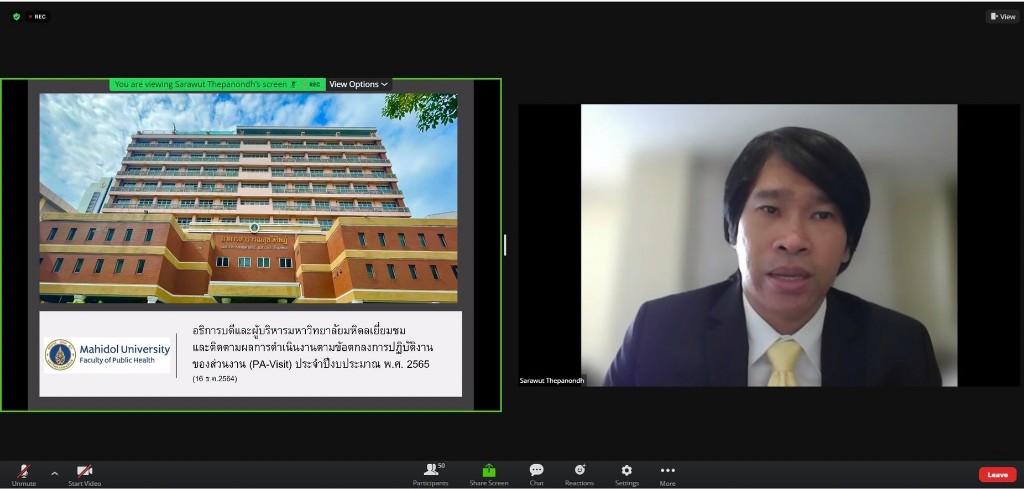Click the green encryption shield icon
Viewport: 1024px width, 489px height.
pyautogui.click(x=16, y=16)
